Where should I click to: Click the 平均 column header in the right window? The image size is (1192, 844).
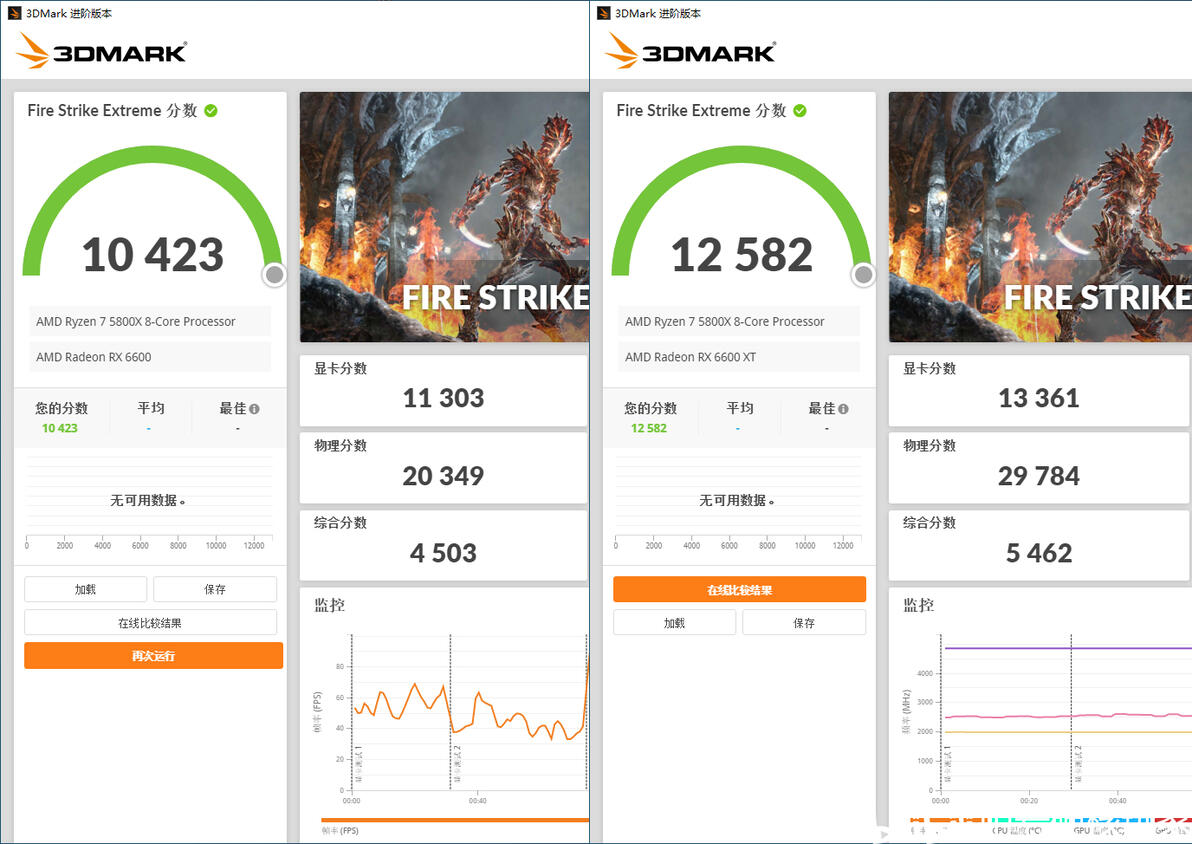point(740,408)
